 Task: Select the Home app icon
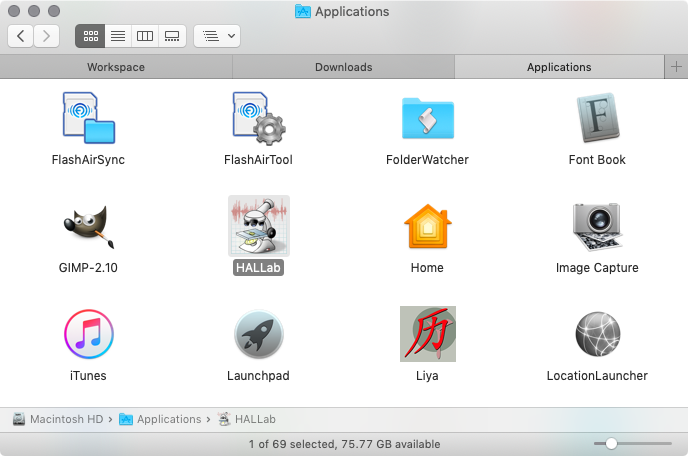[x=427, y=226]
